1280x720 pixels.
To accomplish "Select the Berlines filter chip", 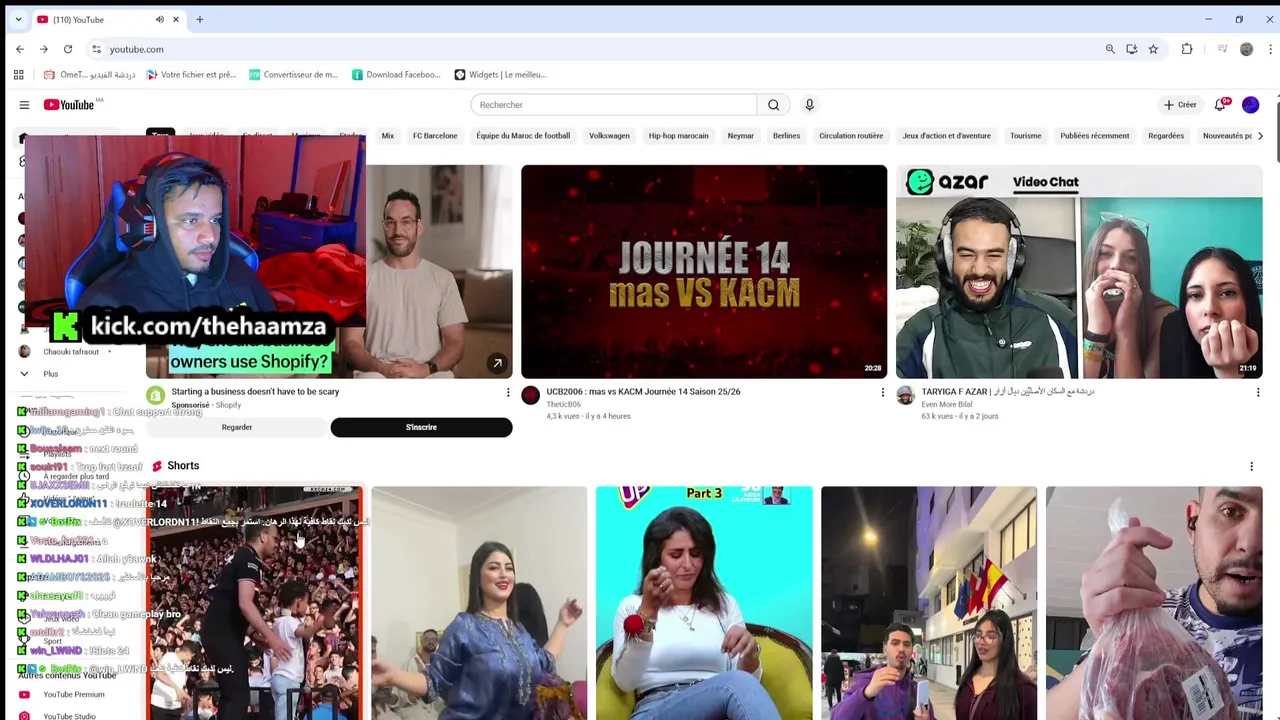I will pos(786,136).
